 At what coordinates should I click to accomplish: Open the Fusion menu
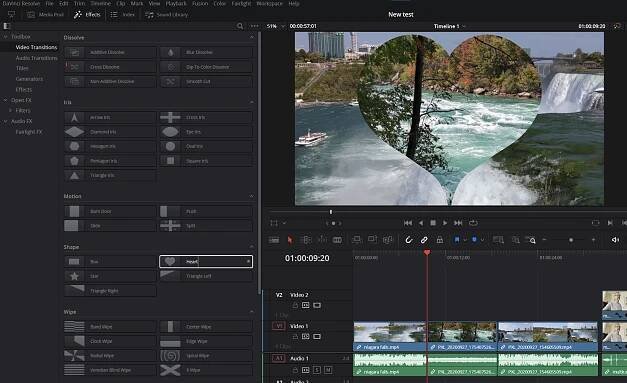[200, 3]
